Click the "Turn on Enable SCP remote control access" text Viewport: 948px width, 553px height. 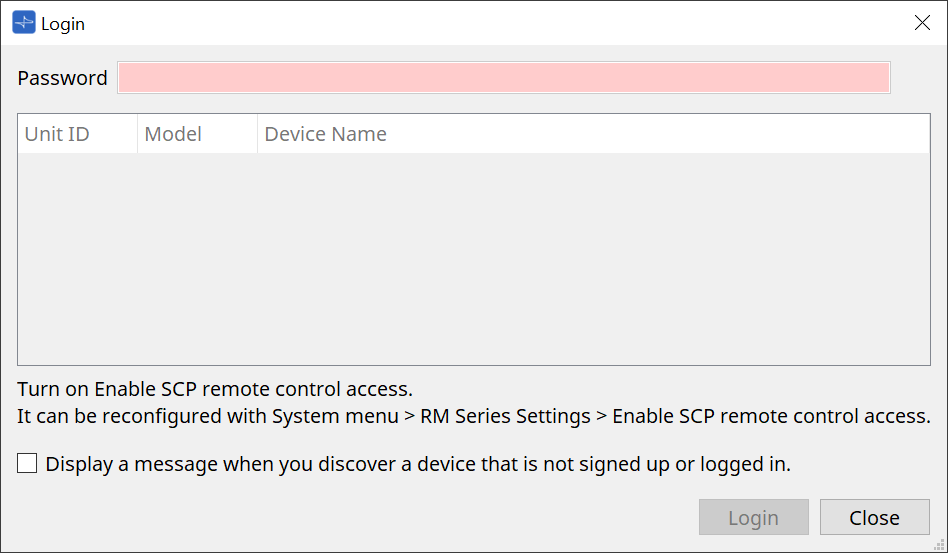point(215,388)
